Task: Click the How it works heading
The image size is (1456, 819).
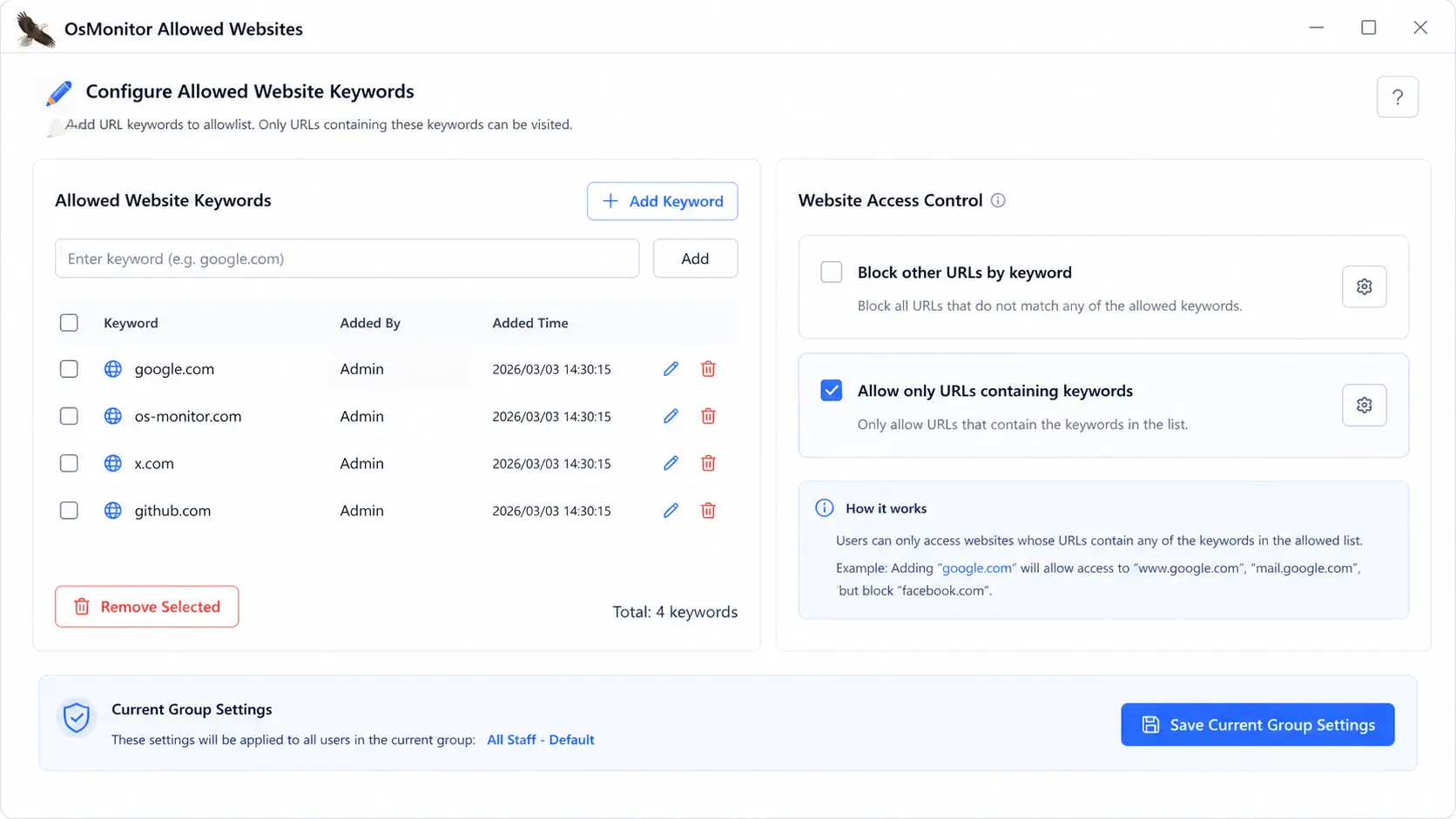Action: (x=886, y=508)
